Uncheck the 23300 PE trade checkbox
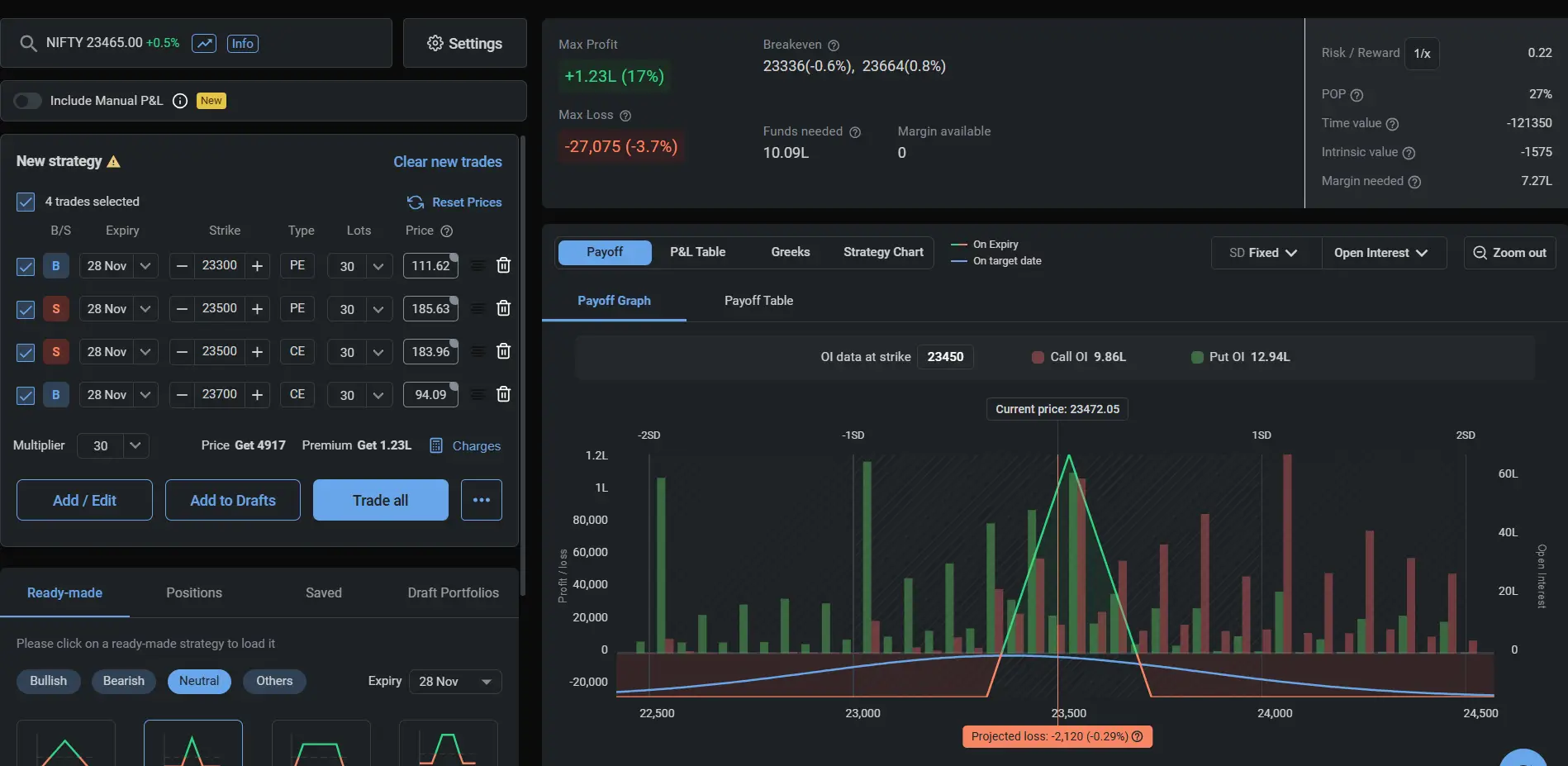The width and height of the screenshot is (1568, 766). pos(26,266)
